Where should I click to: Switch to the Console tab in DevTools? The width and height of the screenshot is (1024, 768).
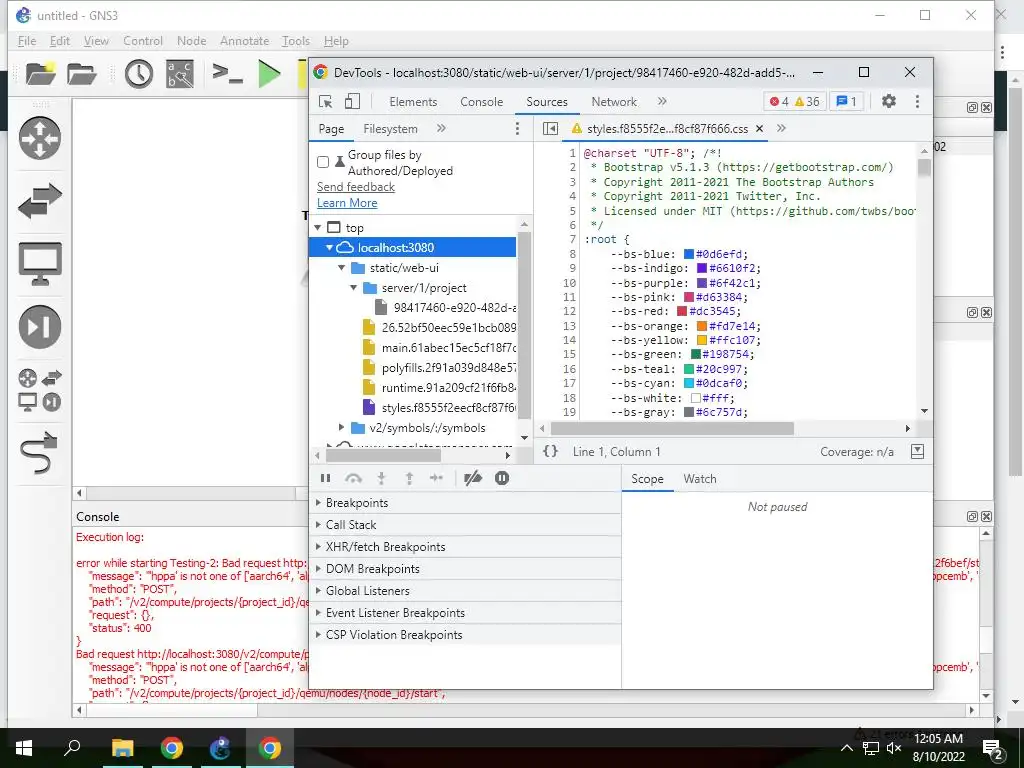tap(481, 102)
